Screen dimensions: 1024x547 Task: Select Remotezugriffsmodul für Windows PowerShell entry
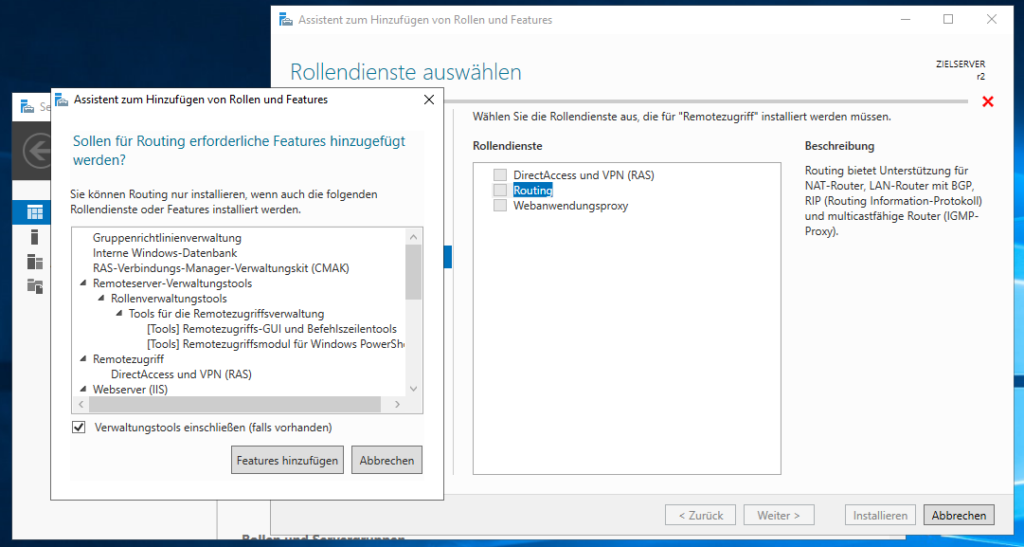[276, 344]
